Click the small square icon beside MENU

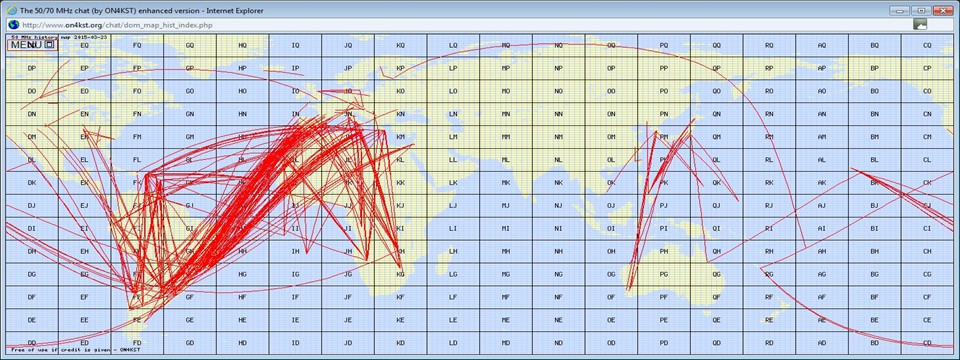coord(50,45)
